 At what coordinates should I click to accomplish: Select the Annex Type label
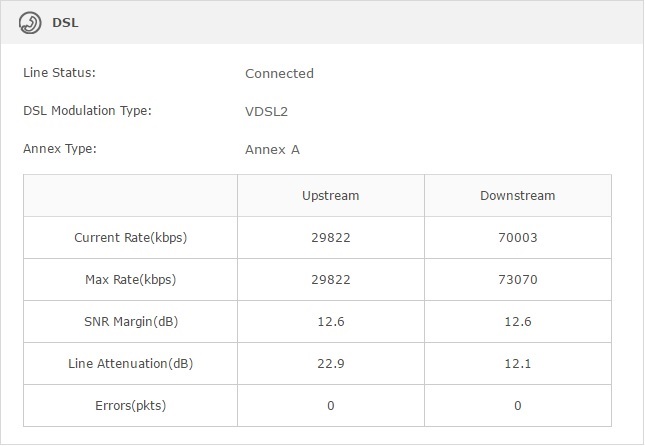point(60,149)
